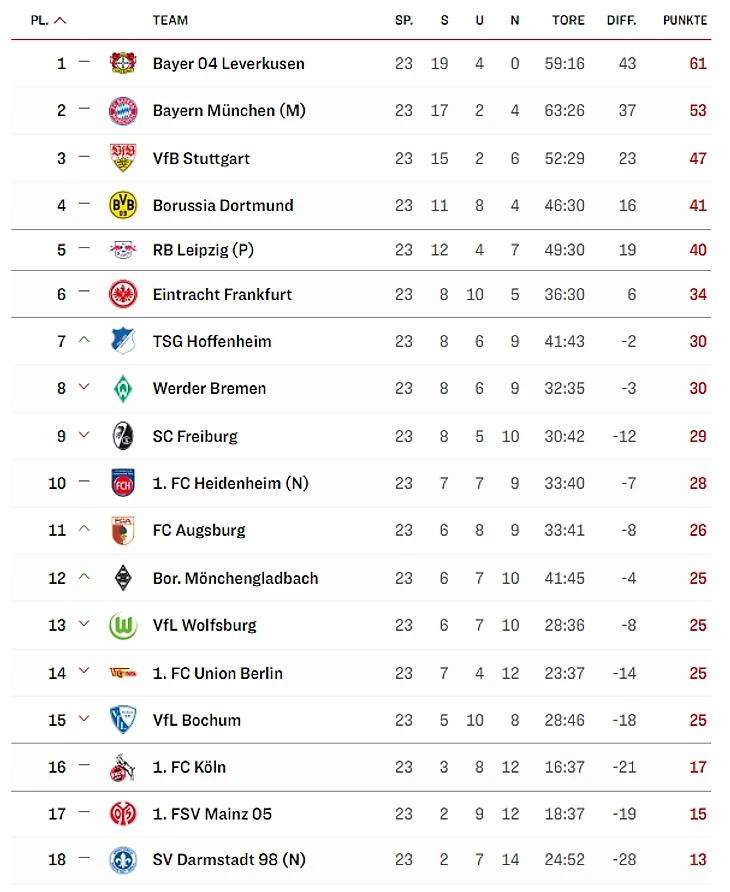The image size is (730, 892).
Task: Open Bor. Mönchengladbach team link
Action: (x=235, y=578)
